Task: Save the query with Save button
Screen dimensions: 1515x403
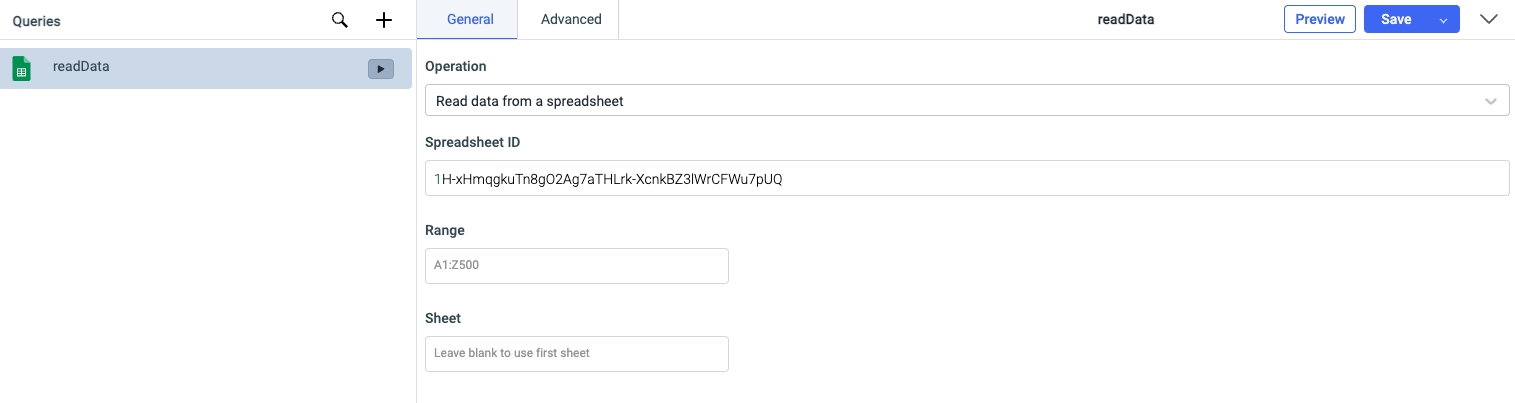Action: point(1395,19)
